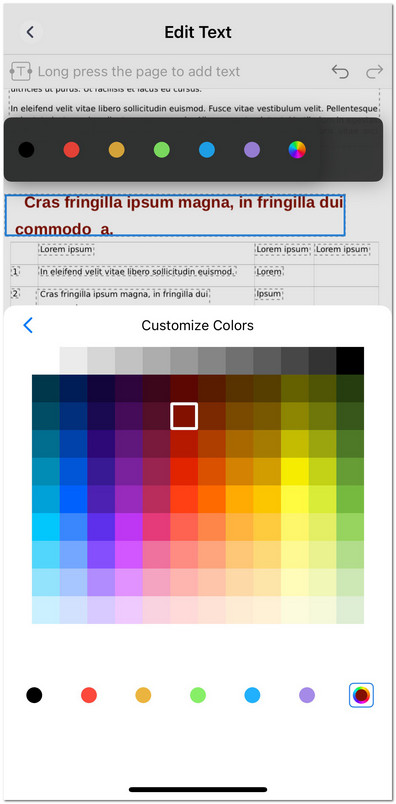Pick black in the dark popup color bar
Viewport: 396px width, 804px height.
(x=26, y=150)
